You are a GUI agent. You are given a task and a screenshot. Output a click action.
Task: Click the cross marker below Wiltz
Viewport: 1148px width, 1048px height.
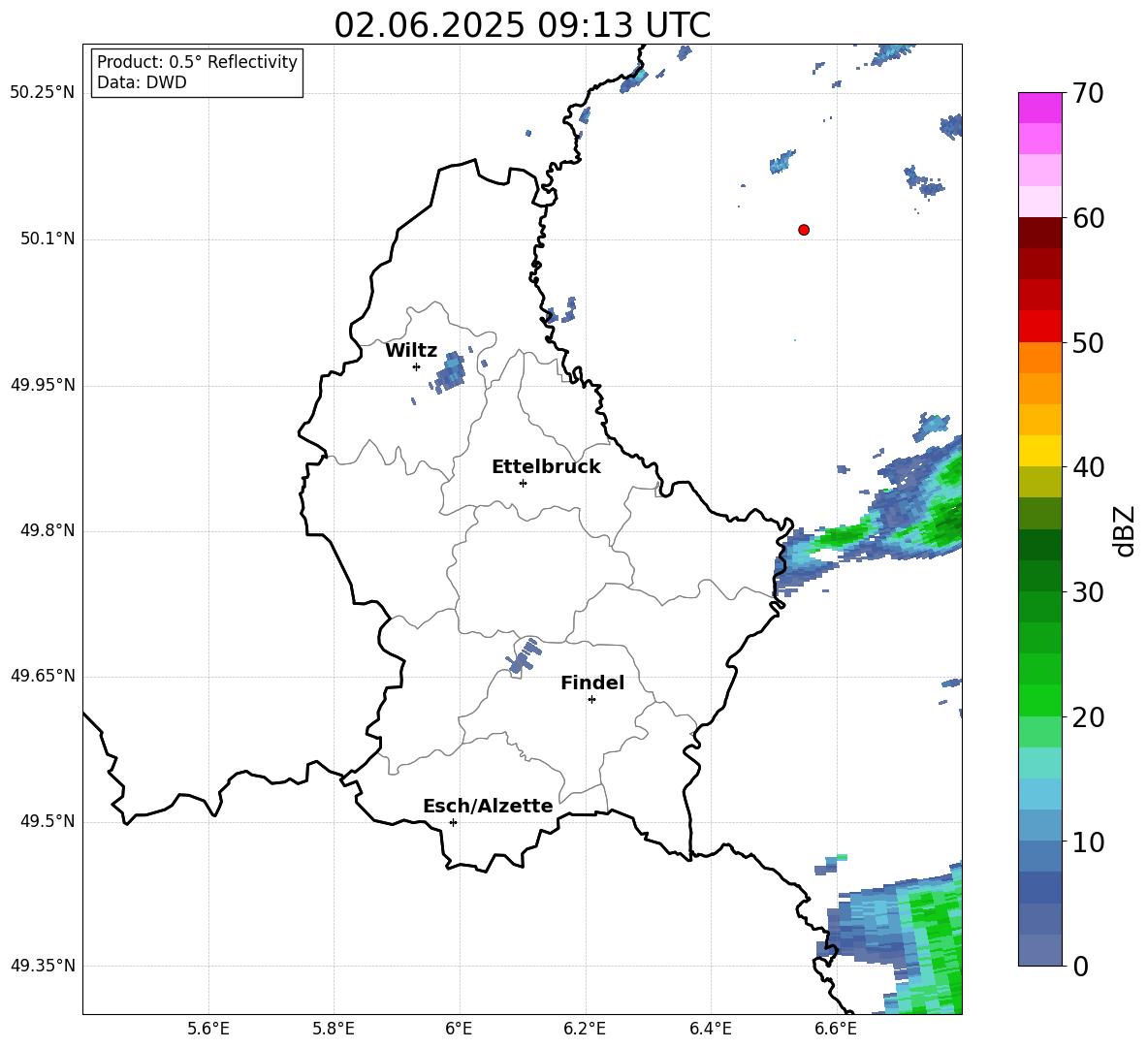(x=416, y=366)
